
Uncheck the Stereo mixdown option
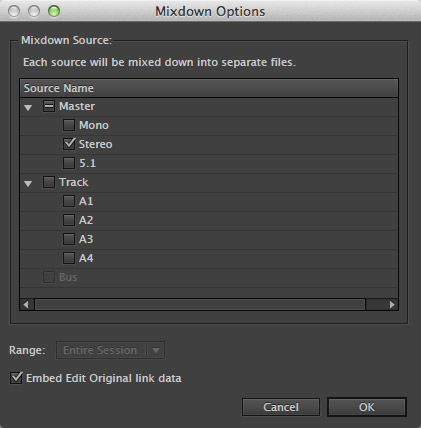pyautogui.click(x=69, y=144)
